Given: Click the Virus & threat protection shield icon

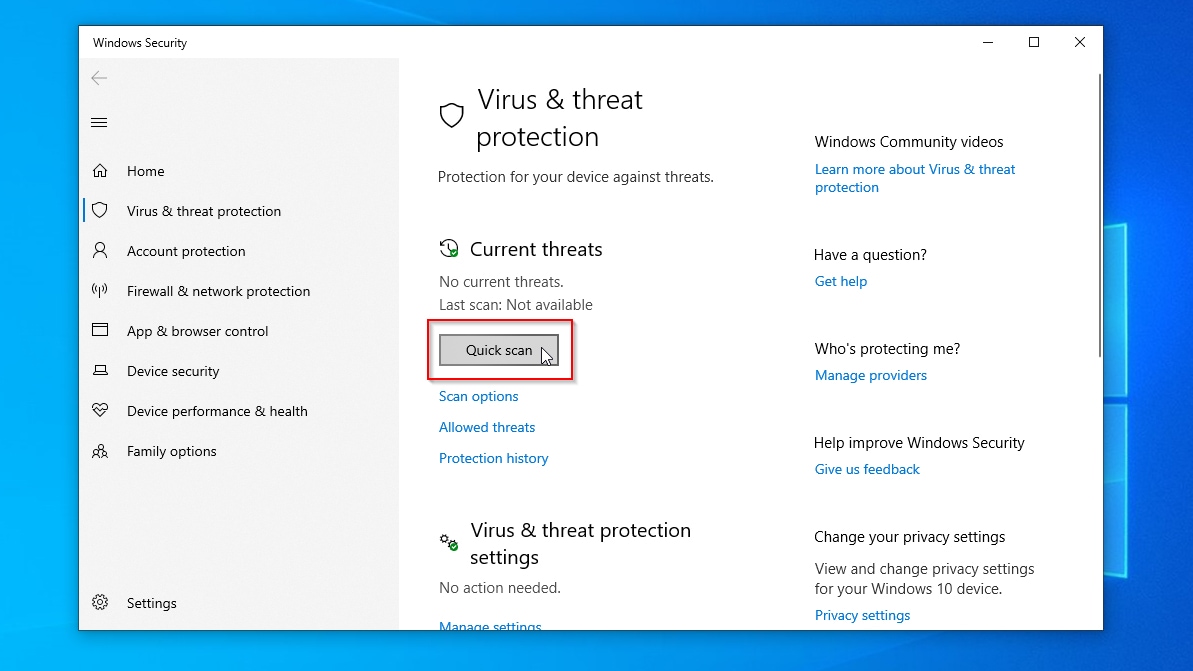Looking at the screenshot, I should 100,211.
